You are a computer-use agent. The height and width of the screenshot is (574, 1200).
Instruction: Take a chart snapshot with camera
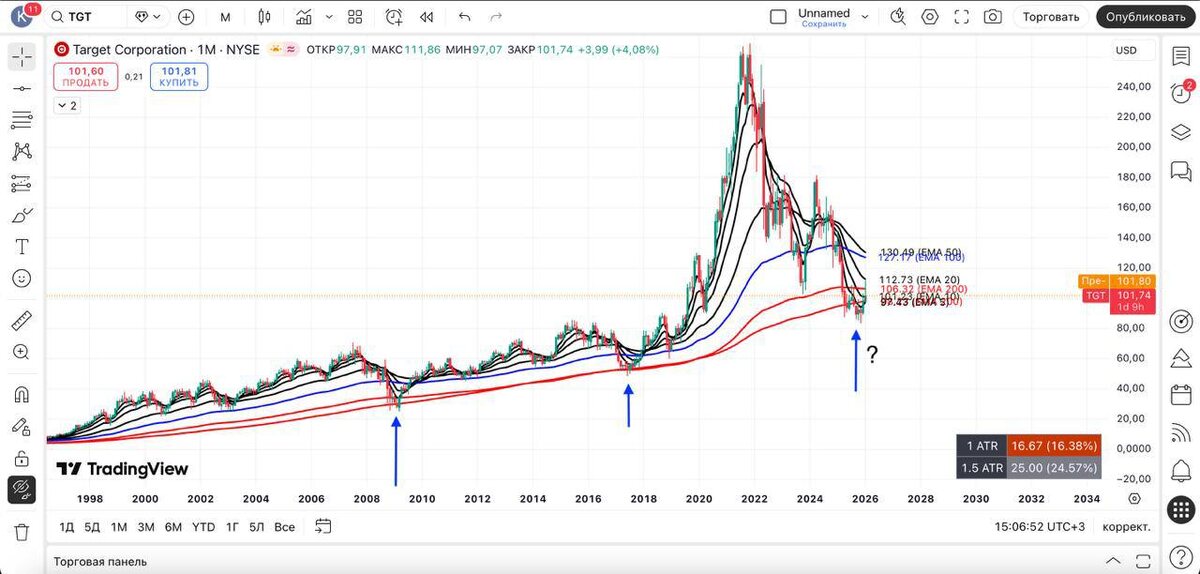coord(993,17)
